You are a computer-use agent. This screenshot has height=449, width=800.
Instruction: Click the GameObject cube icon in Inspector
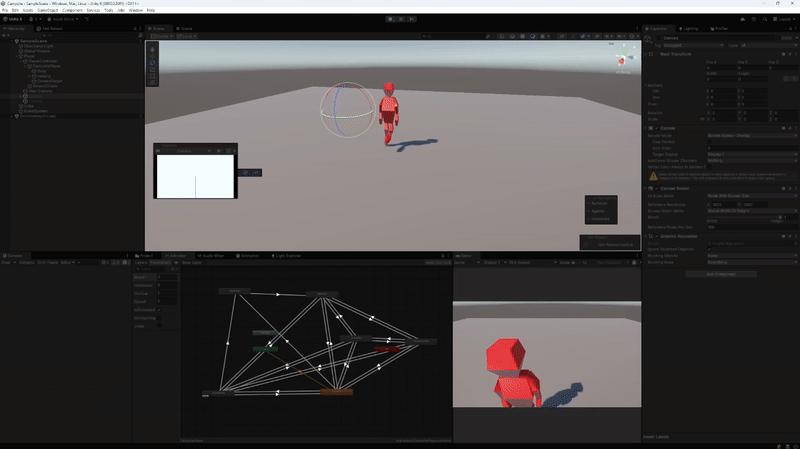pyautogui.click(x=648, y=40)
